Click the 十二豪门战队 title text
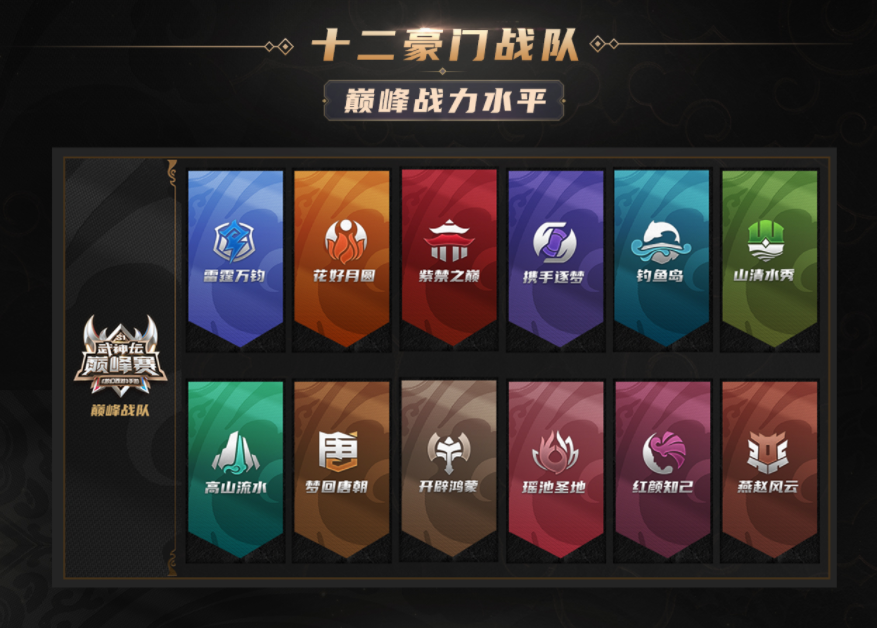This screenshot has height=628, width=877. 444,45
